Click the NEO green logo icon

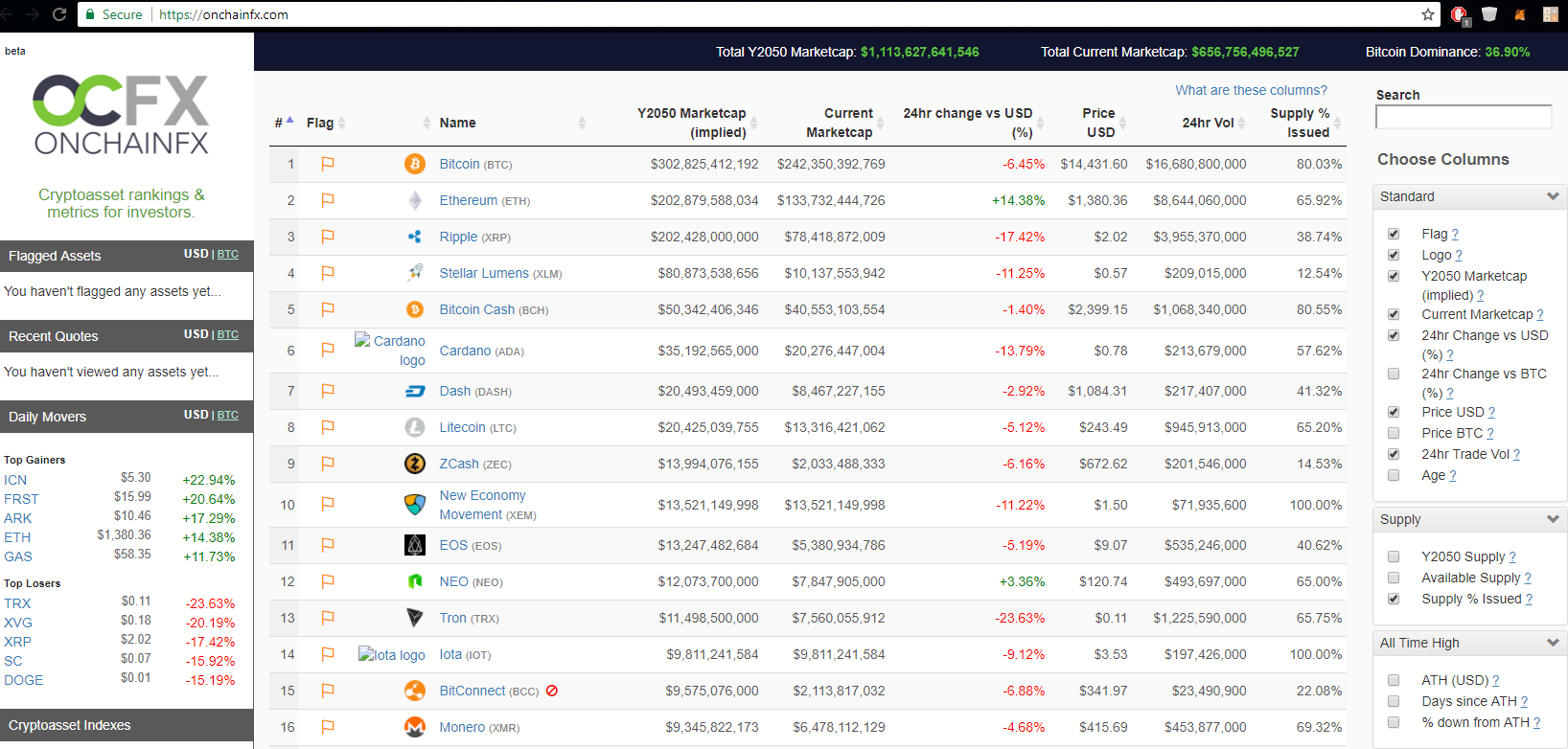[x=415, y=581]
